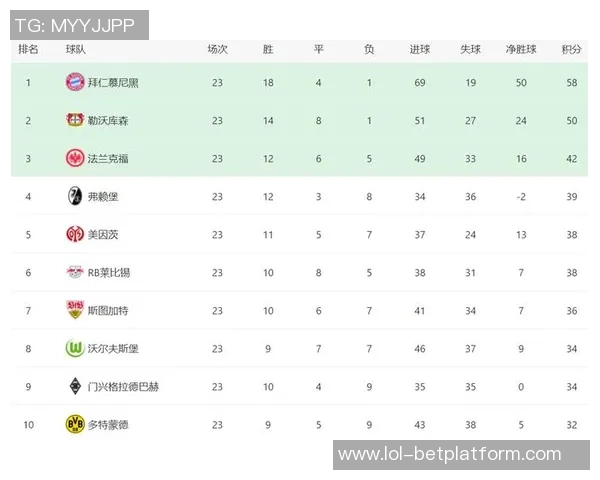Screen dimensions: 600x480
Task: Open team name 多特蒙德
Action: [x=108, y=424]
